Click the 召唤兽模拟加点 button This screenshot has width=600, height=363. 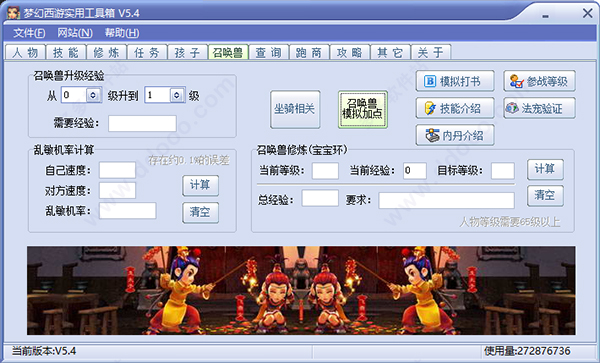point(362,109)
